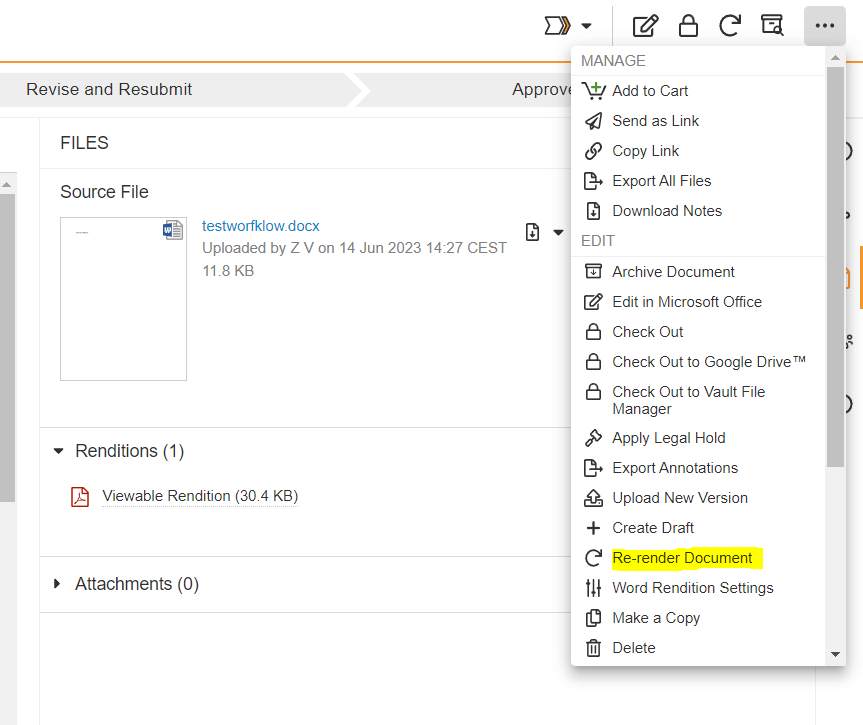Choose Word Rendition Settings option

point(692,588)
